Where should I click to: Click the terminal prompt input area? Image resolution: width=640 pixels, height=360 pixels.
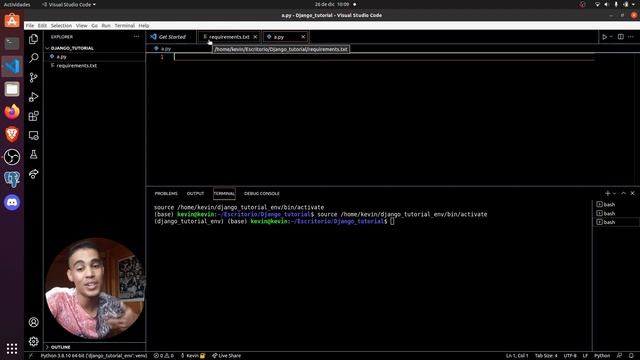click(392, 221)
